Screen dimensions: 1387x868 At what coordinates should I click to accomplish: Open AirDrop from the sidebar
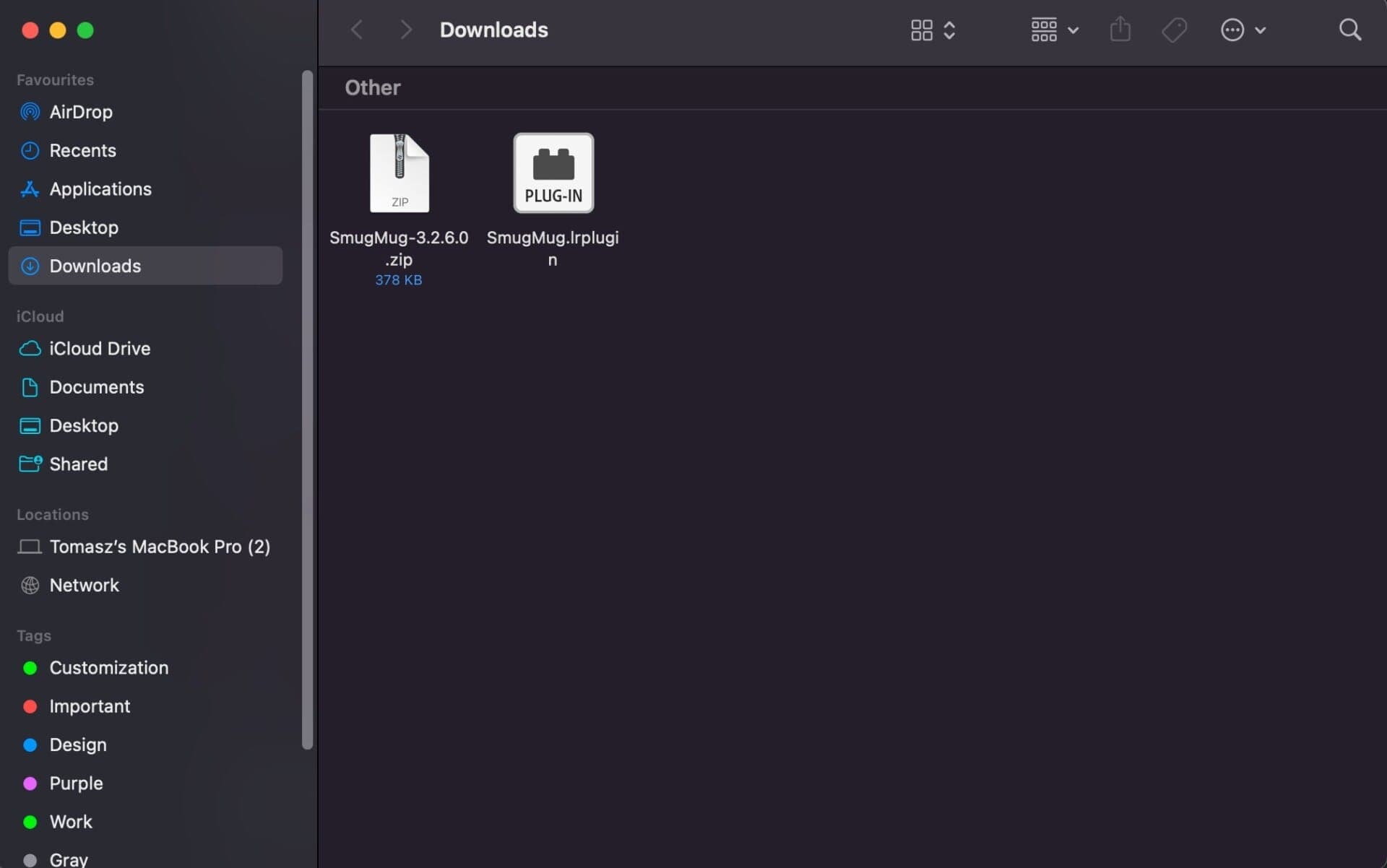(80, 112)
